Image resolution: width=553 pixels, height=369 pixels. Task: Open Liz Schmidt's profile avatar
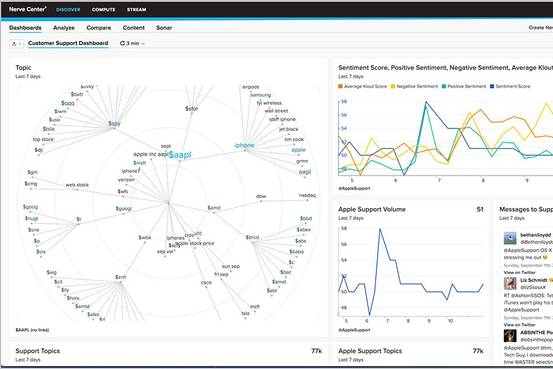pos(510,283)
